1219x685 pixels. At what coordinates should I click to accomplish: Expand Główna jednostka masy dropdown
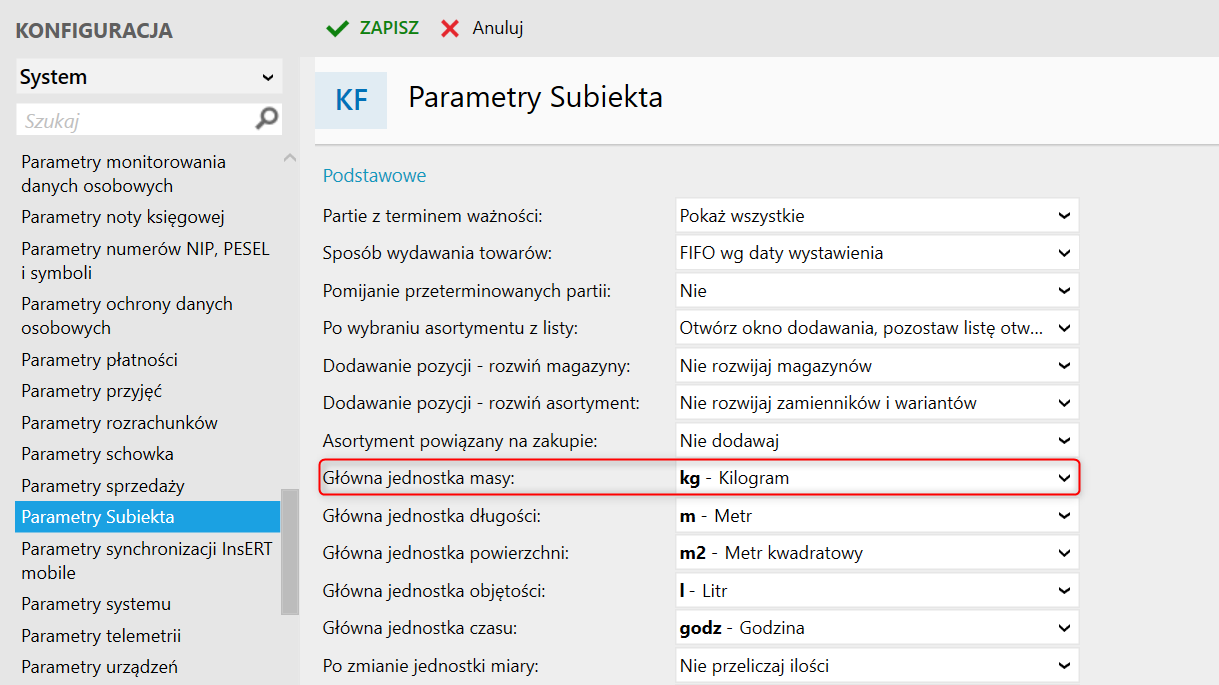pyautogui.click(x=876, y=478)
